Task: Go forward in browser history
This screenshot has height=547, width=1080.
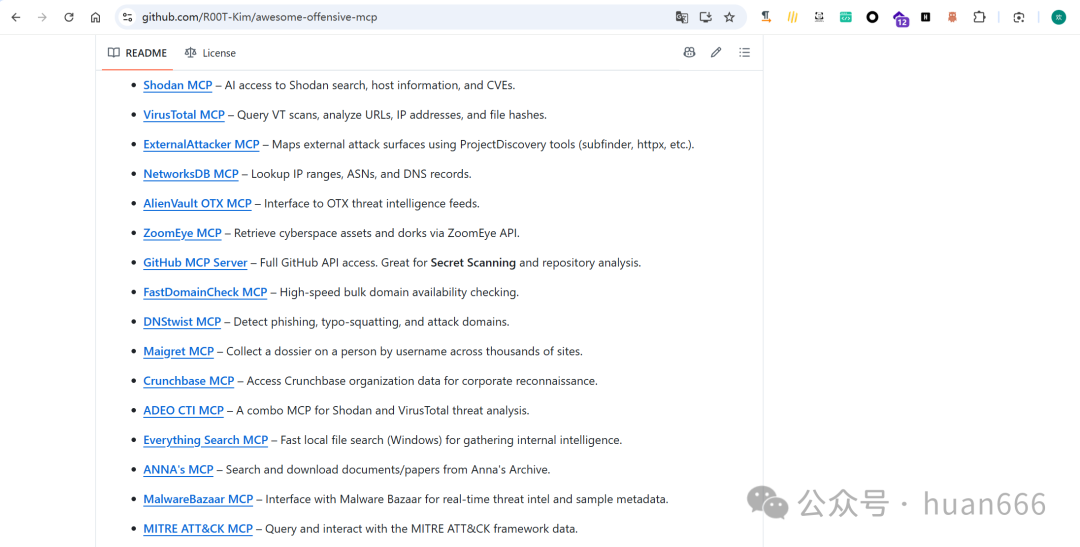Action: tap(43, 17)
